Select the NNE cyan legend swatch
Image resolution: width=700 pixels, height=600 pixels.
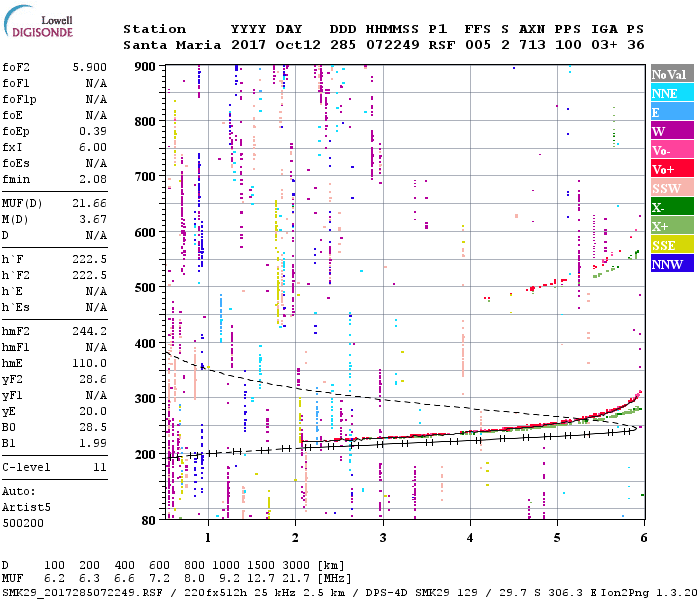[x=672, y=93]
